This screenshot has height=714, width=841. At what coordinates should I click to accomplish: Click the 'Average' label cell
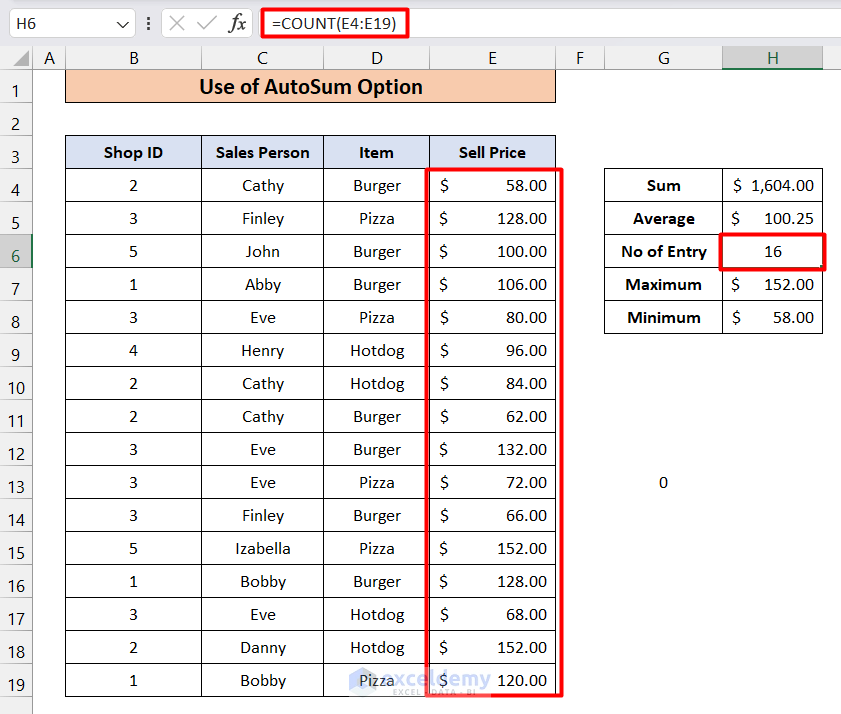click(x=663, y=218)
